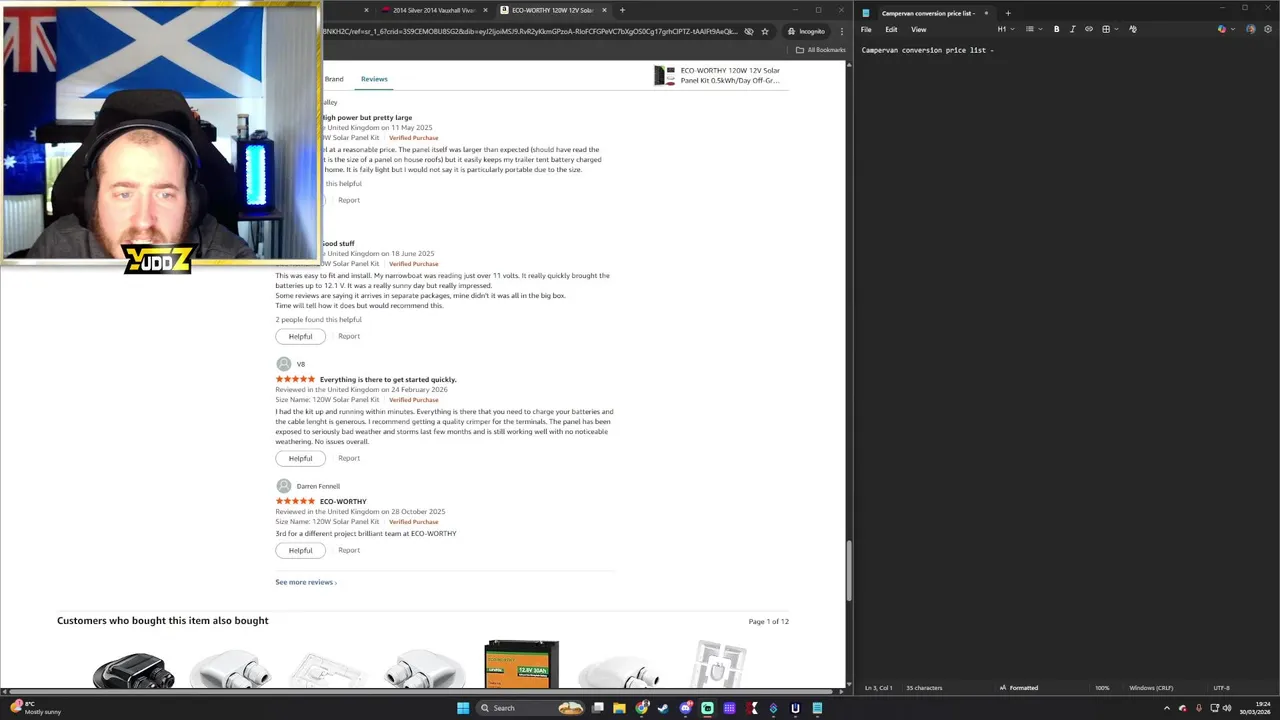Open the 12.8V battery product thumbnail

coord(521,665)
